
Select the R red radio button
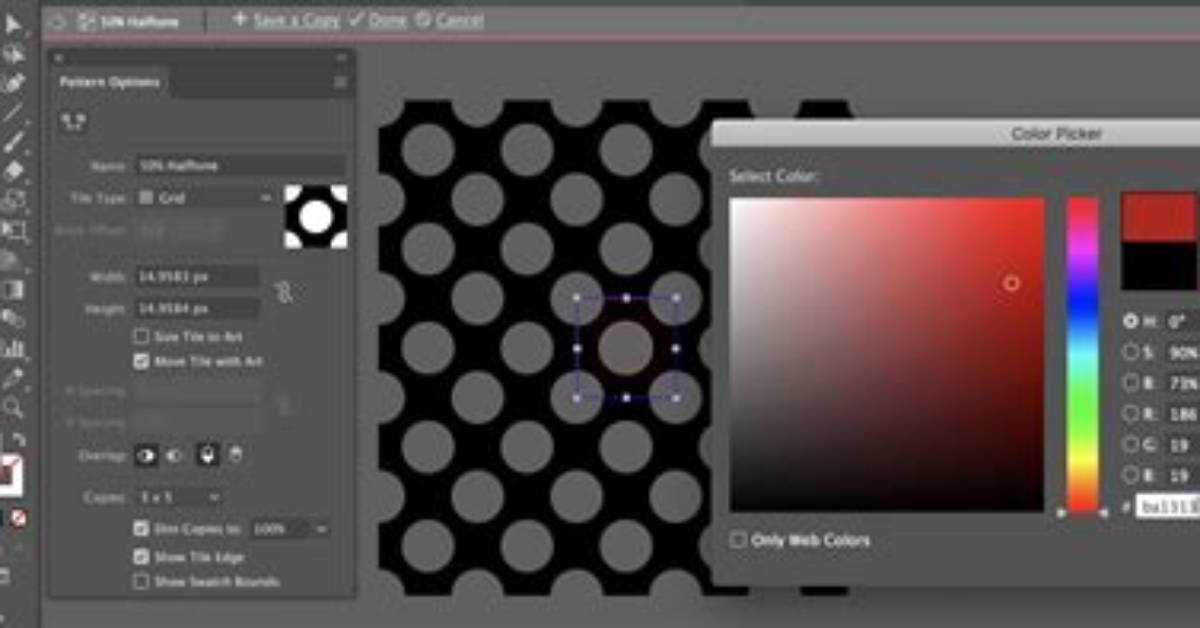(1131, 413)
